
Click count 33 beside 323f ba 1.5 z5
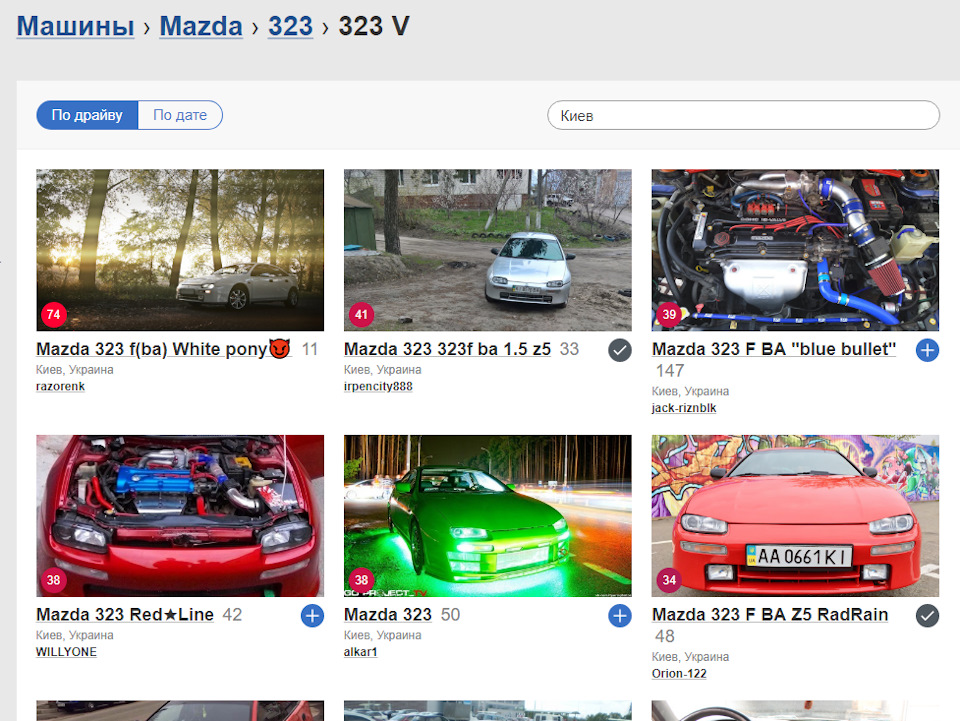pos(569,349)
